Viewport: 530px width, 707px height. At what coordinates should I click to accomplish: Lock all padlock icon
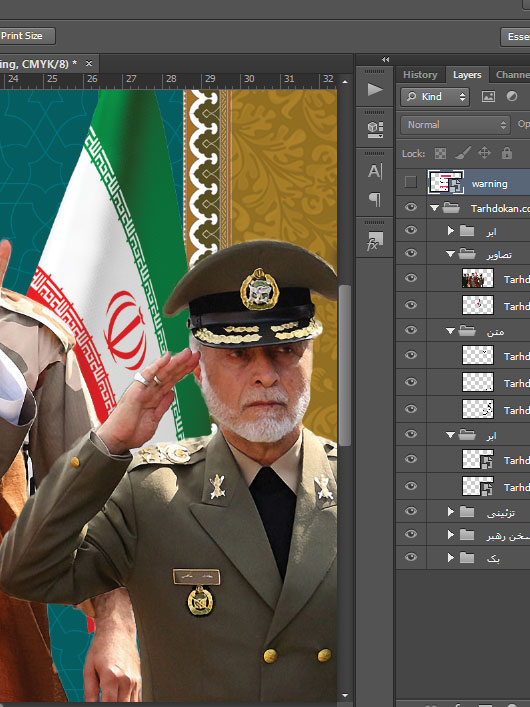coord(507,153)
